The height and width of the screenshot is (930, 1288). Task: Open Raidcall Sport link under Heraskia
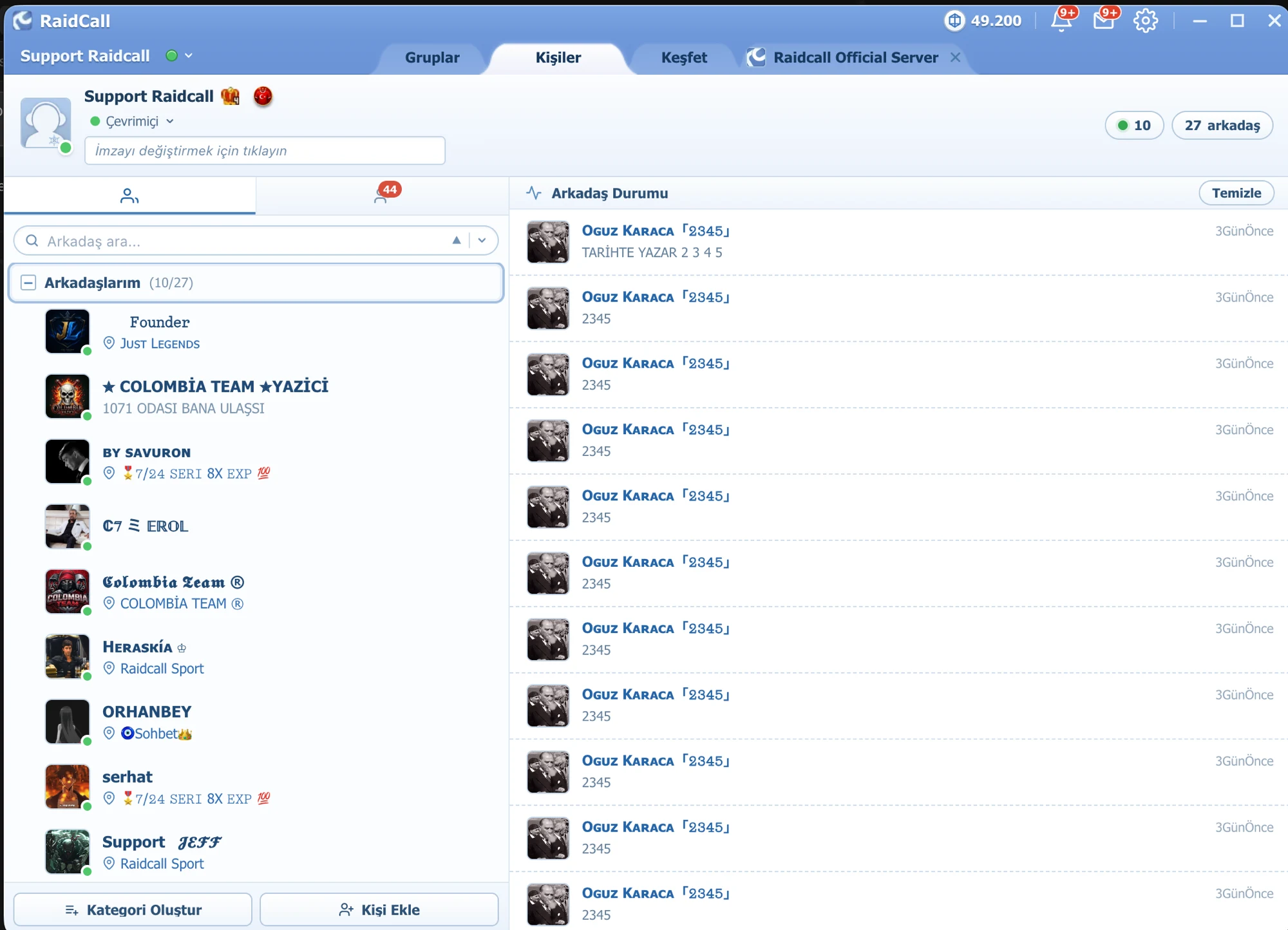(x=162, y=669)
